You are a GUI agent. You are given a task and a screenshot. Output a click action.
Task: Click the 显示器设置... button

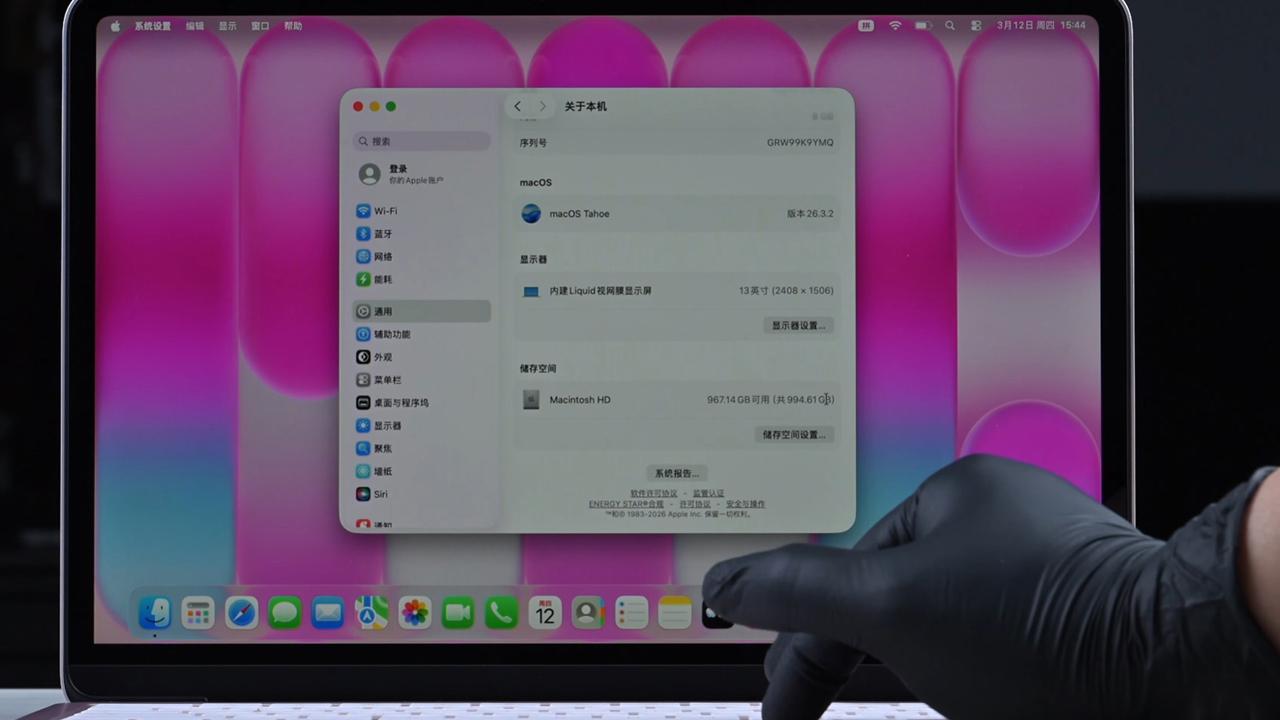(798, 325)
